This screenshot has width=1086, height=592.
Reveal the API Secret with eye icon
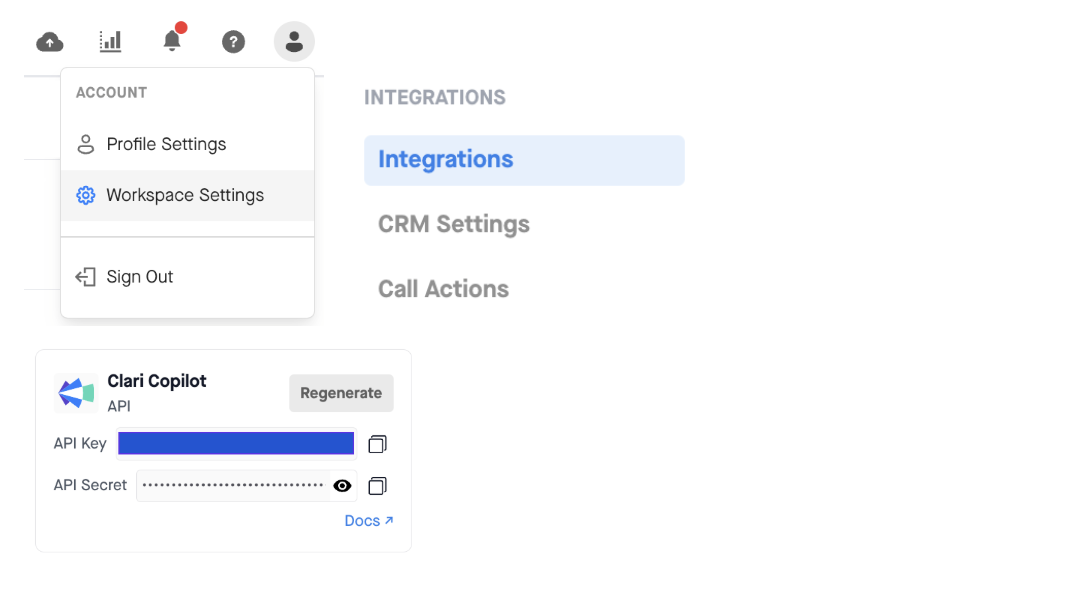click(342, 486)
